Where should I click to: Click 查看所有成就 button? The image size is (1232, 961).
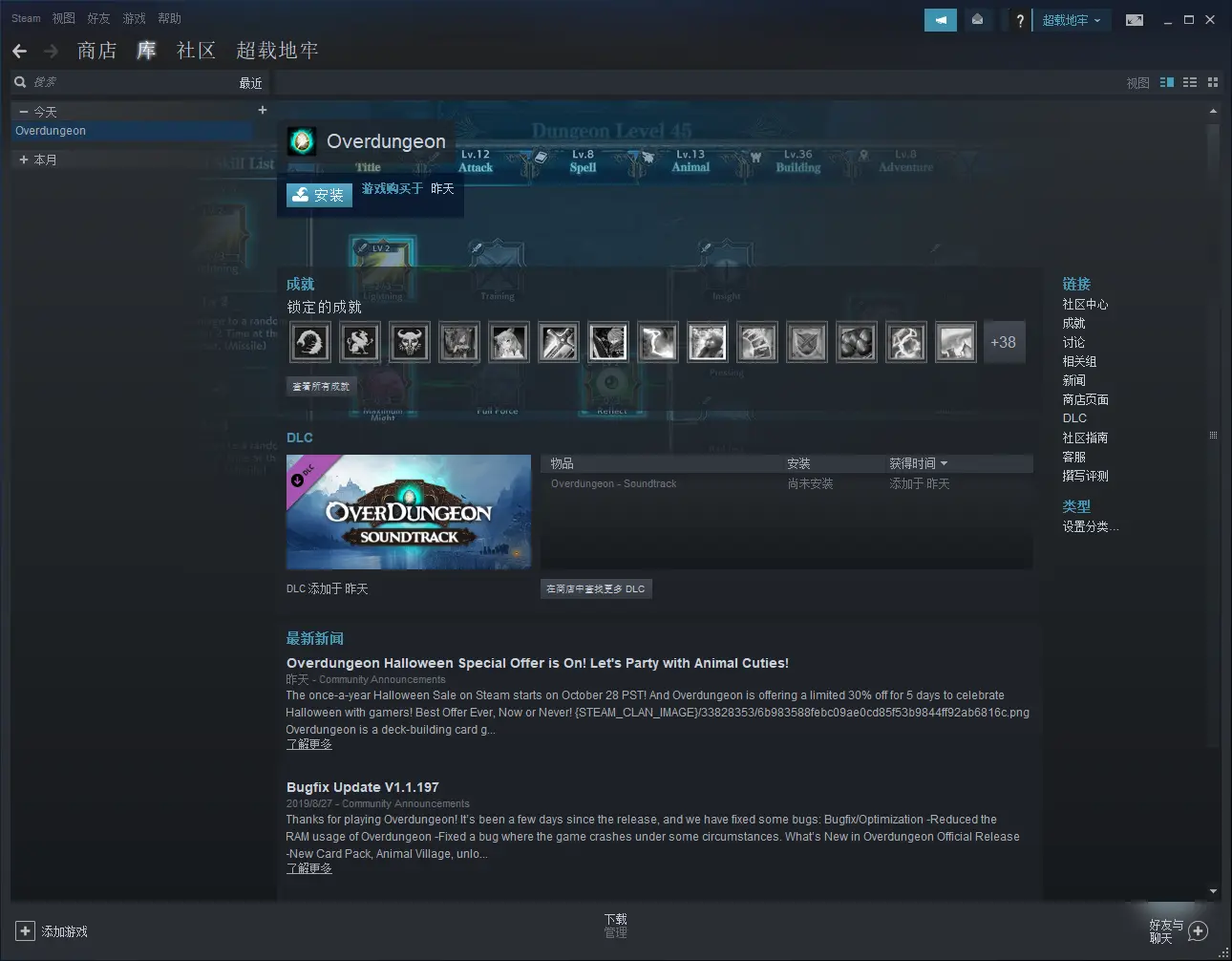click(x=321, y=386)
